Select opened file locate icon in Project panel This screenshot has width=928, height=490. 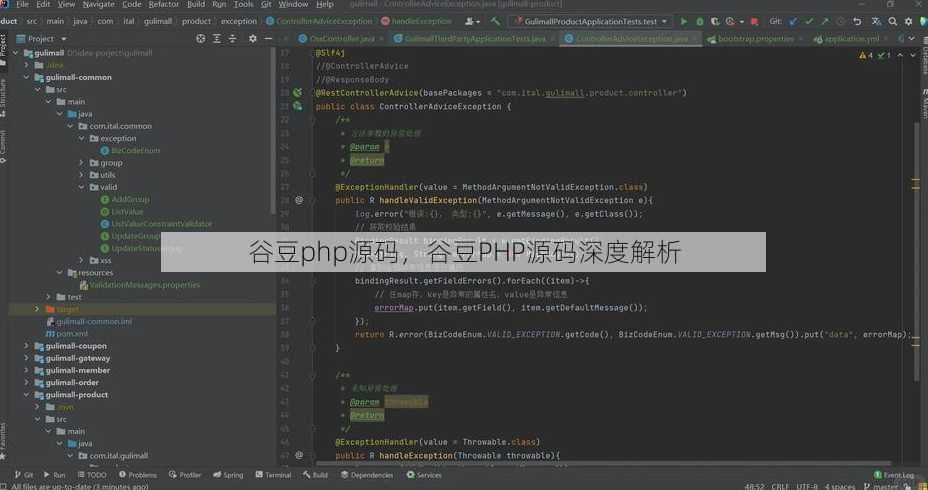click(x=201, y=38)
